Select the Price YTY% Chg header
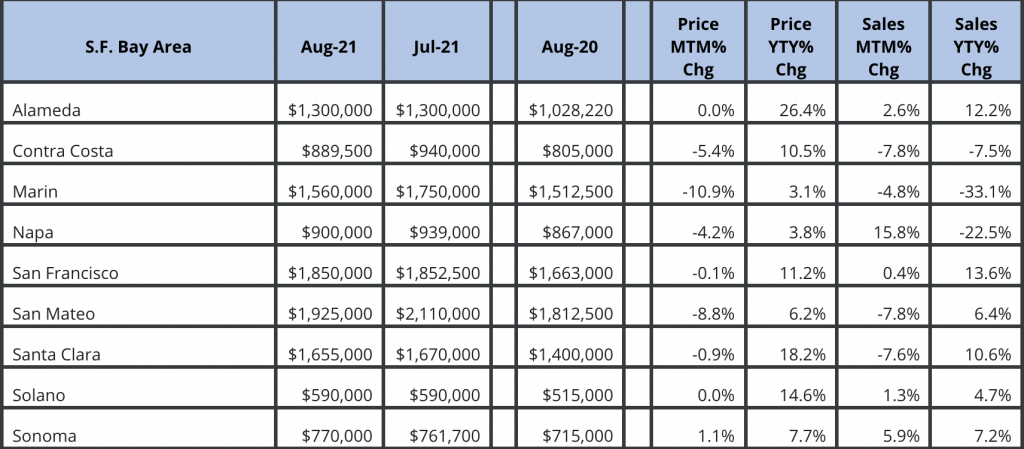The width and height of the screenshot is (1024, 449). coord(791,46)
